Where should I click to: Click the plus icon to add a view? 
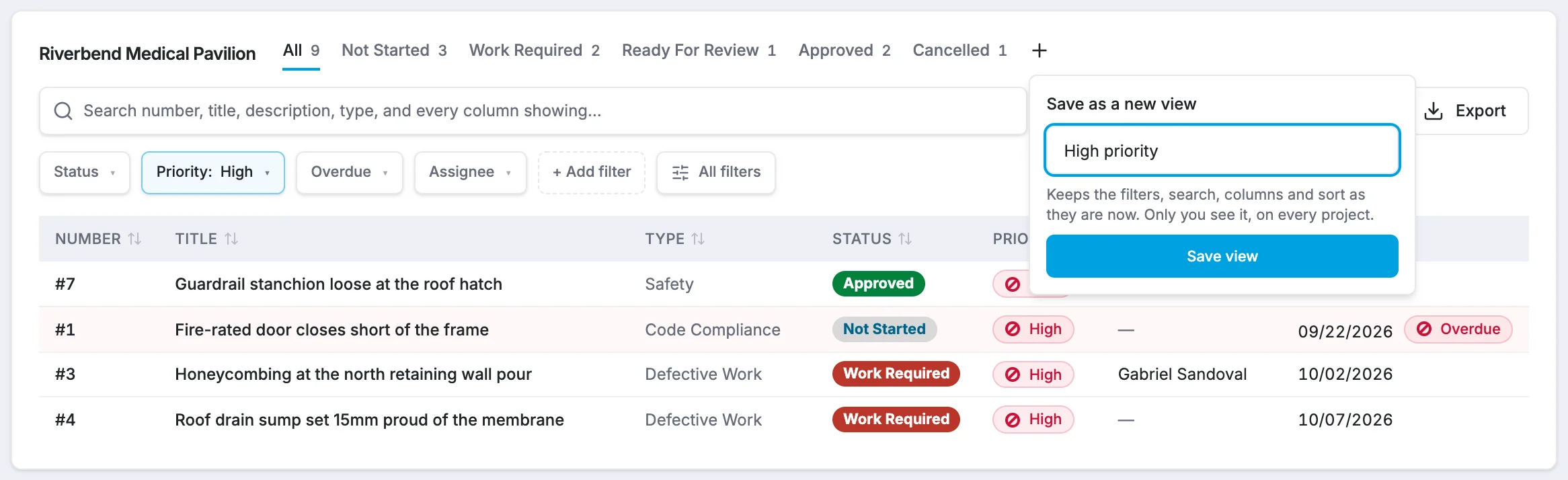[1039, 50]
